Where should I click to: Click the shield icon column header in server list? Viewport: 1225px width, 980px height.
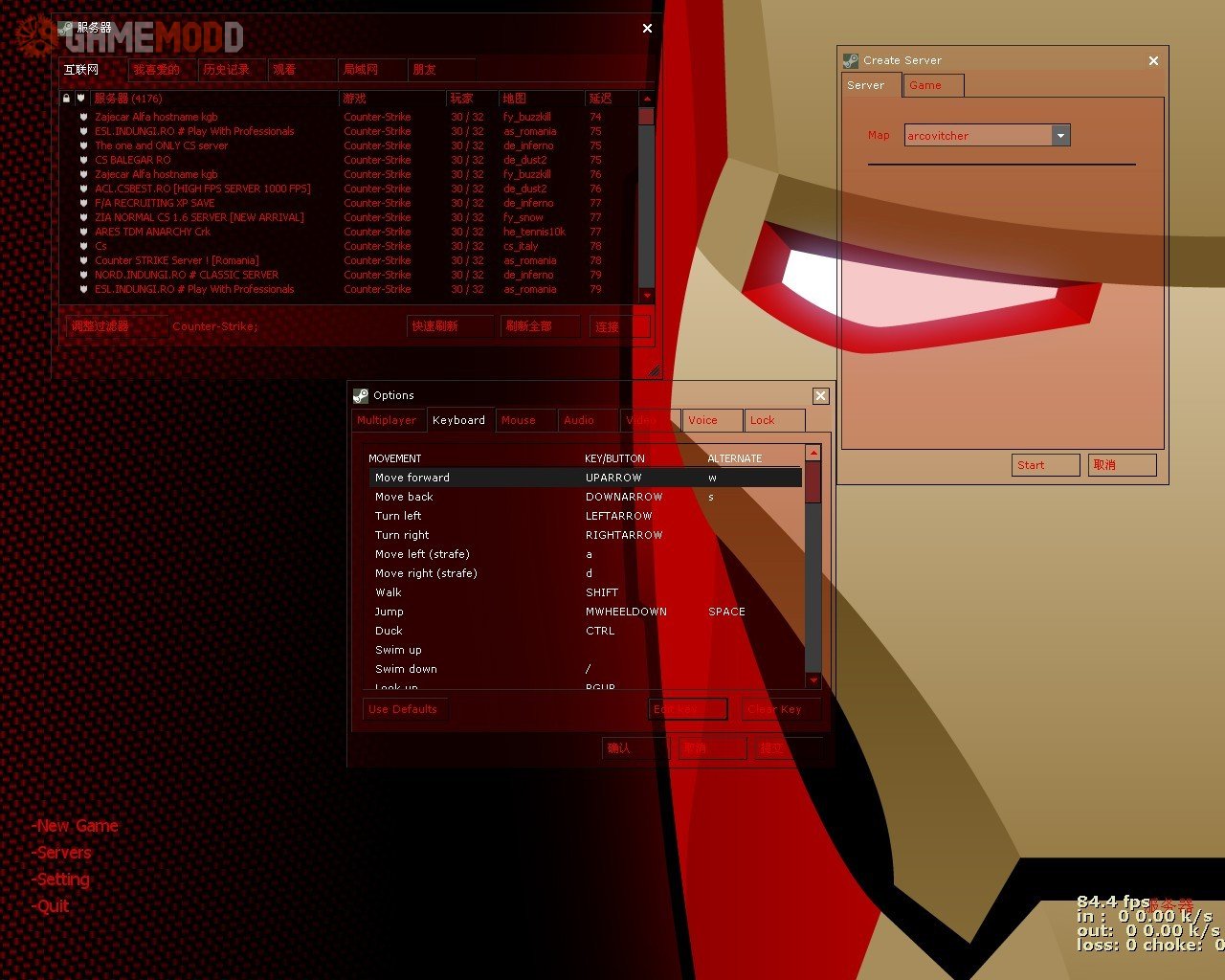[81, 99]
